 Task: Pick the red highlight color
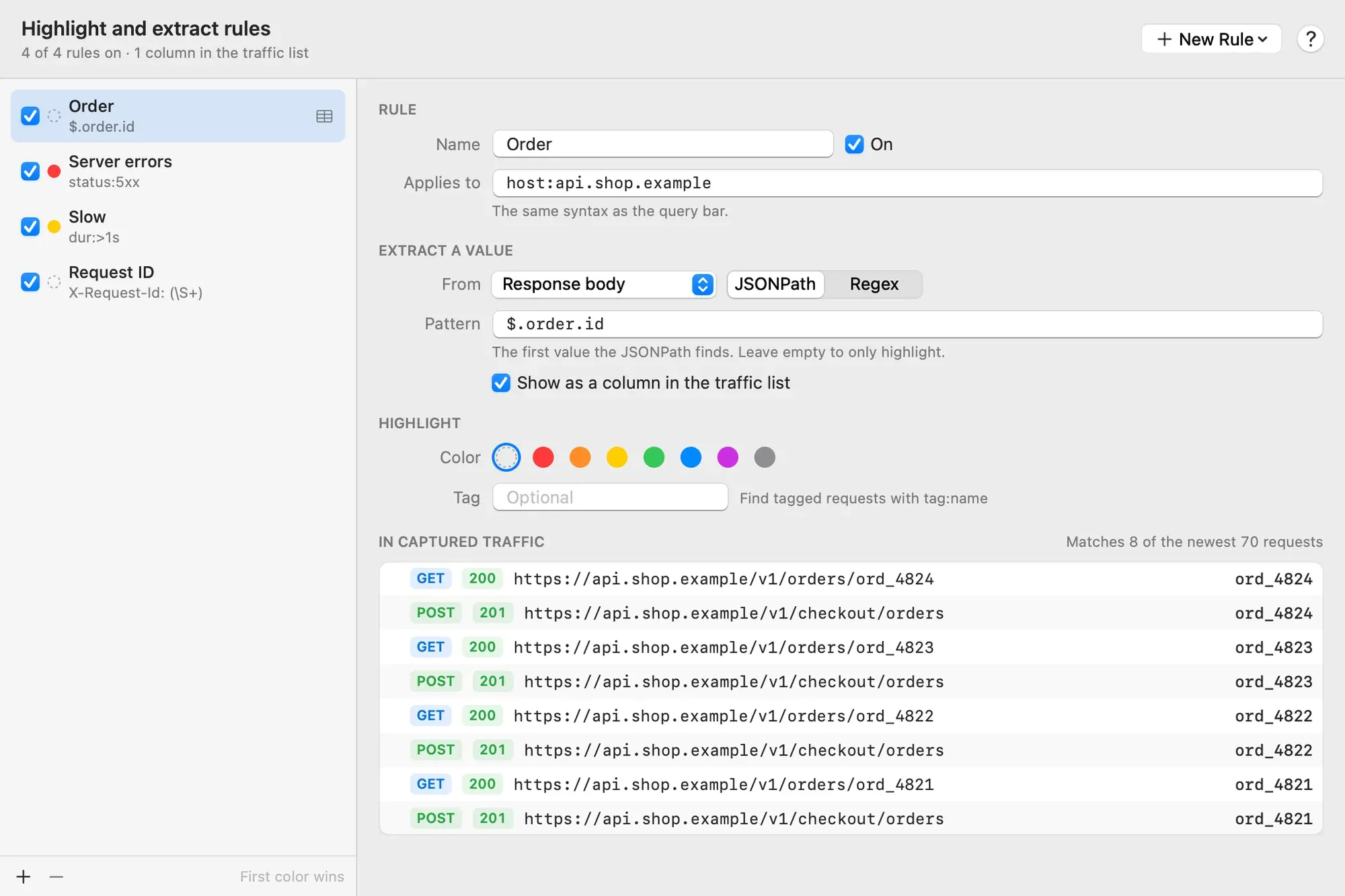(x=543, y=457)
